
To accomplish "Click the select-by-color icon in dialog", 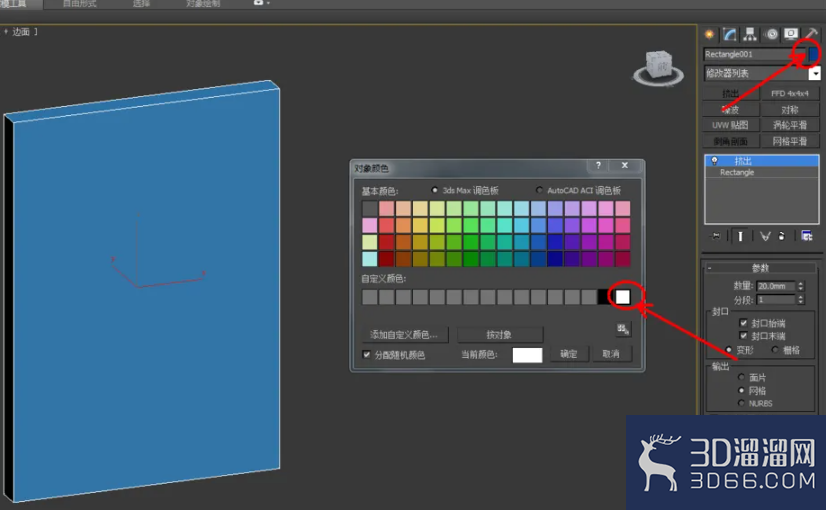I will tap(623, 330).
